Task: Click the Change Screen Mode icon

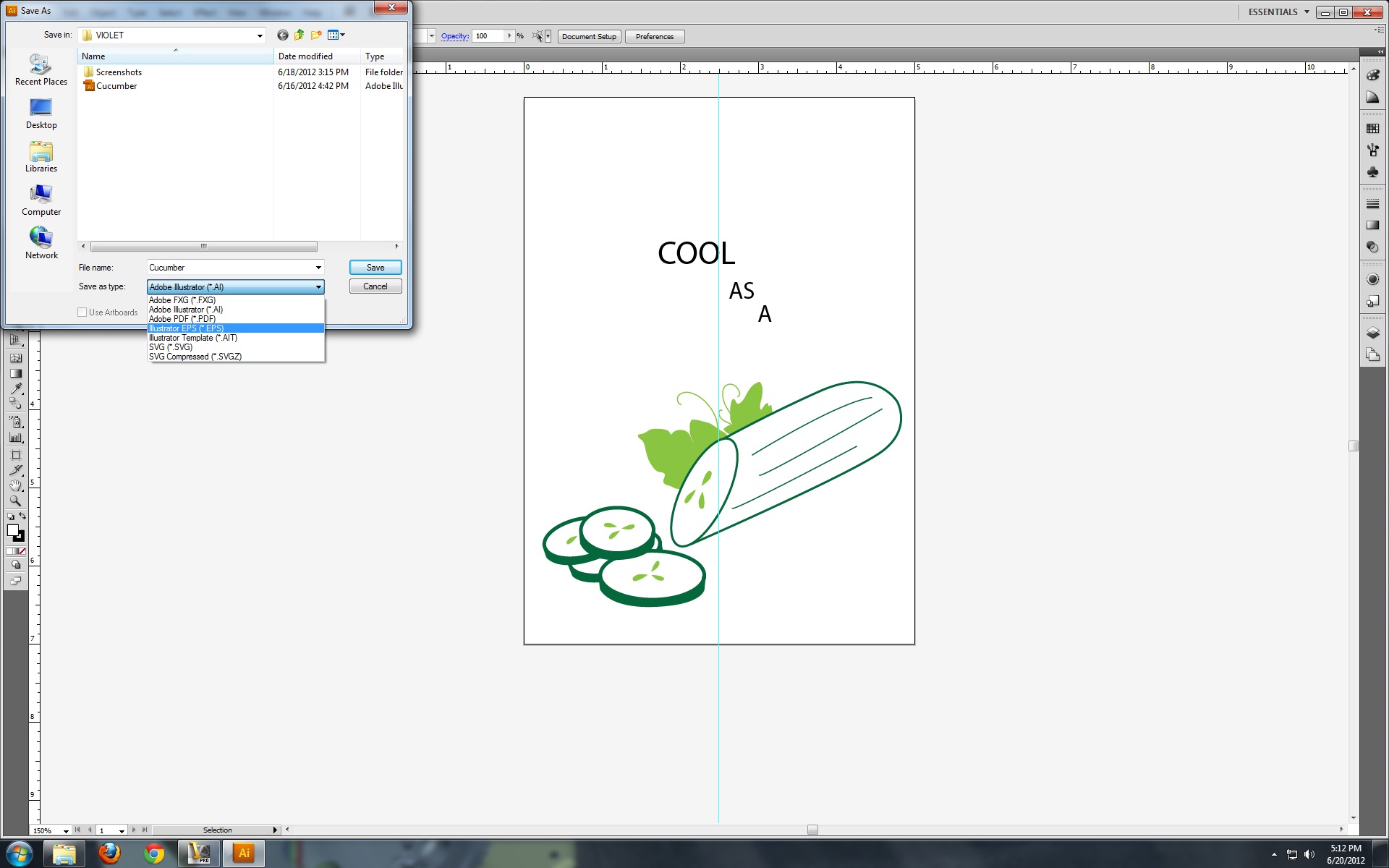Action: pos(16,580)
